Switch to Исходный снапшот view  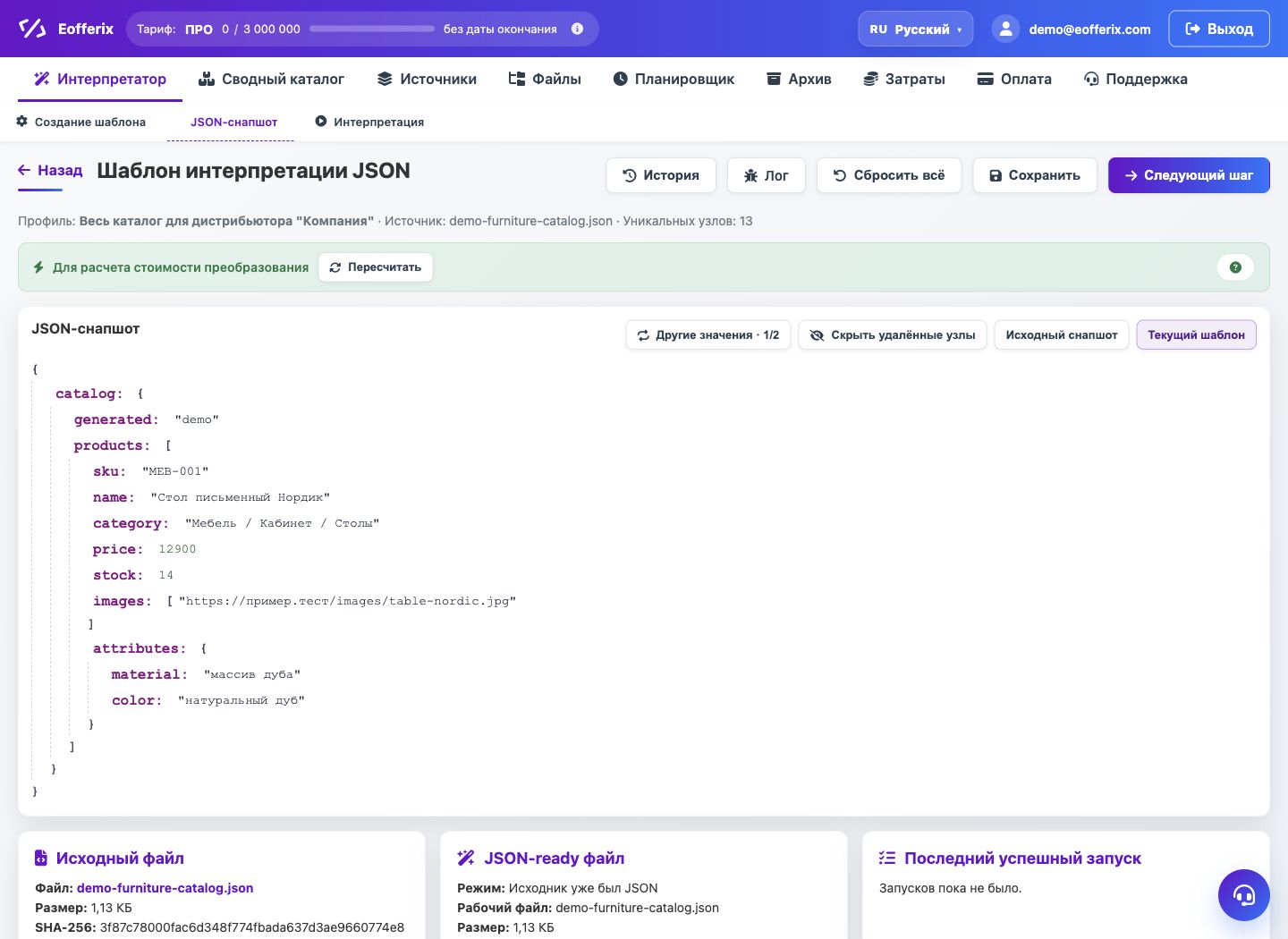[1062, 335]
